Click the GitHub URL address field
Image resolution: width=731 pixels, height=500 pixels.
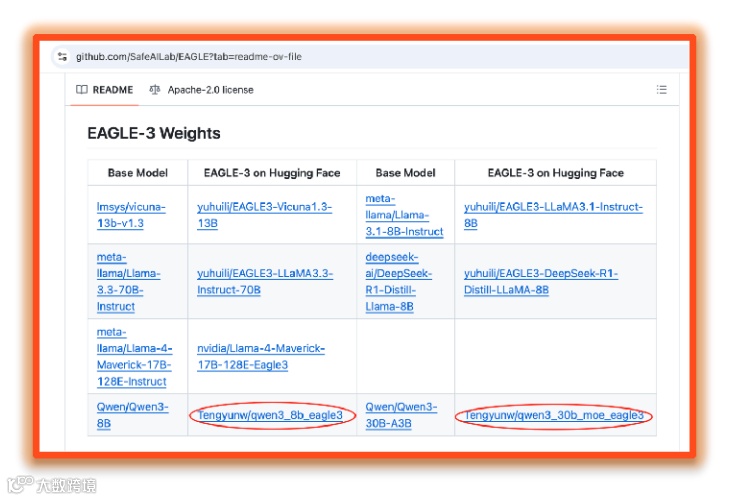click(x=370, y=57)
